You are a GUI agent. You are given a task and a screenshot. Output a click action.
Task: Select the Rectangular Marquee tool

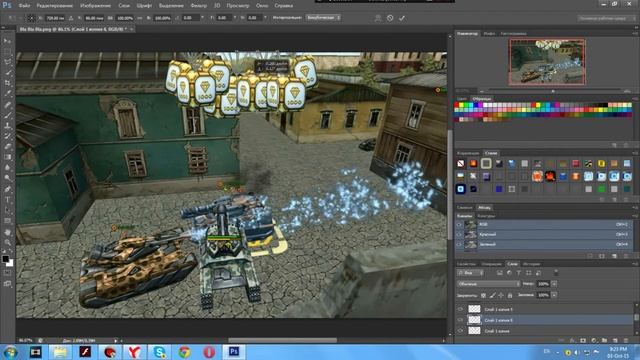click(x=7, y=51)
